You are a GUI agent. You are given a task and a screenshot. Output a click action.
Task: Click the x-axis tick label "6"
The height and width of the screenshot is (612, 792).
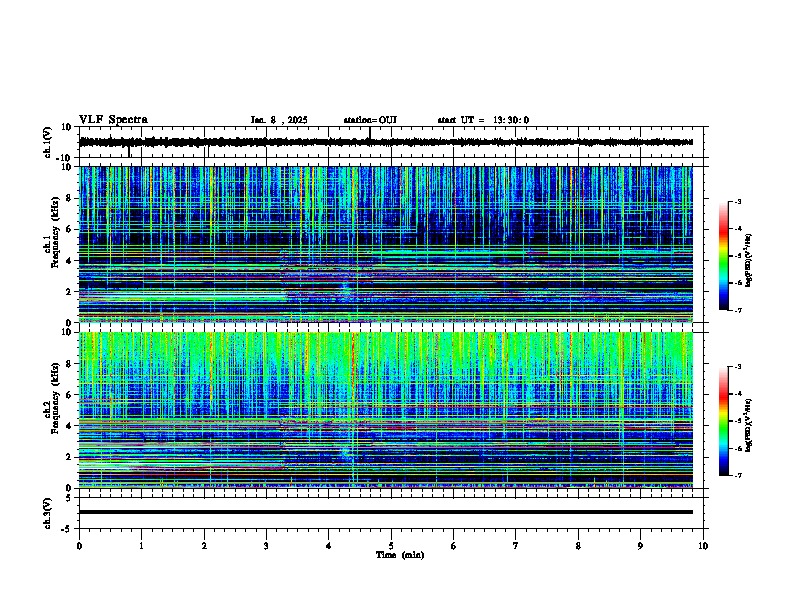tap(454, 546)
